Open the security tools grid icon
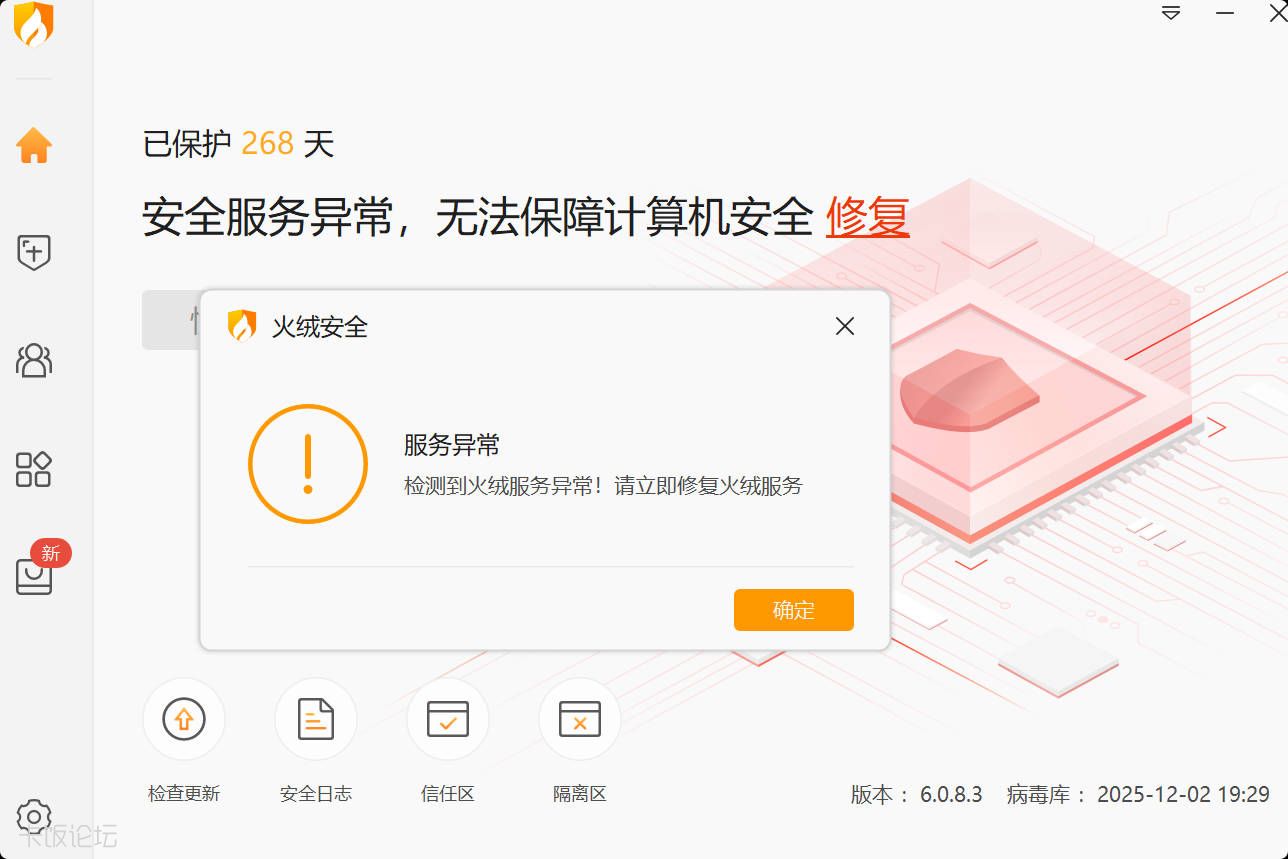 (x=34, y=468)
